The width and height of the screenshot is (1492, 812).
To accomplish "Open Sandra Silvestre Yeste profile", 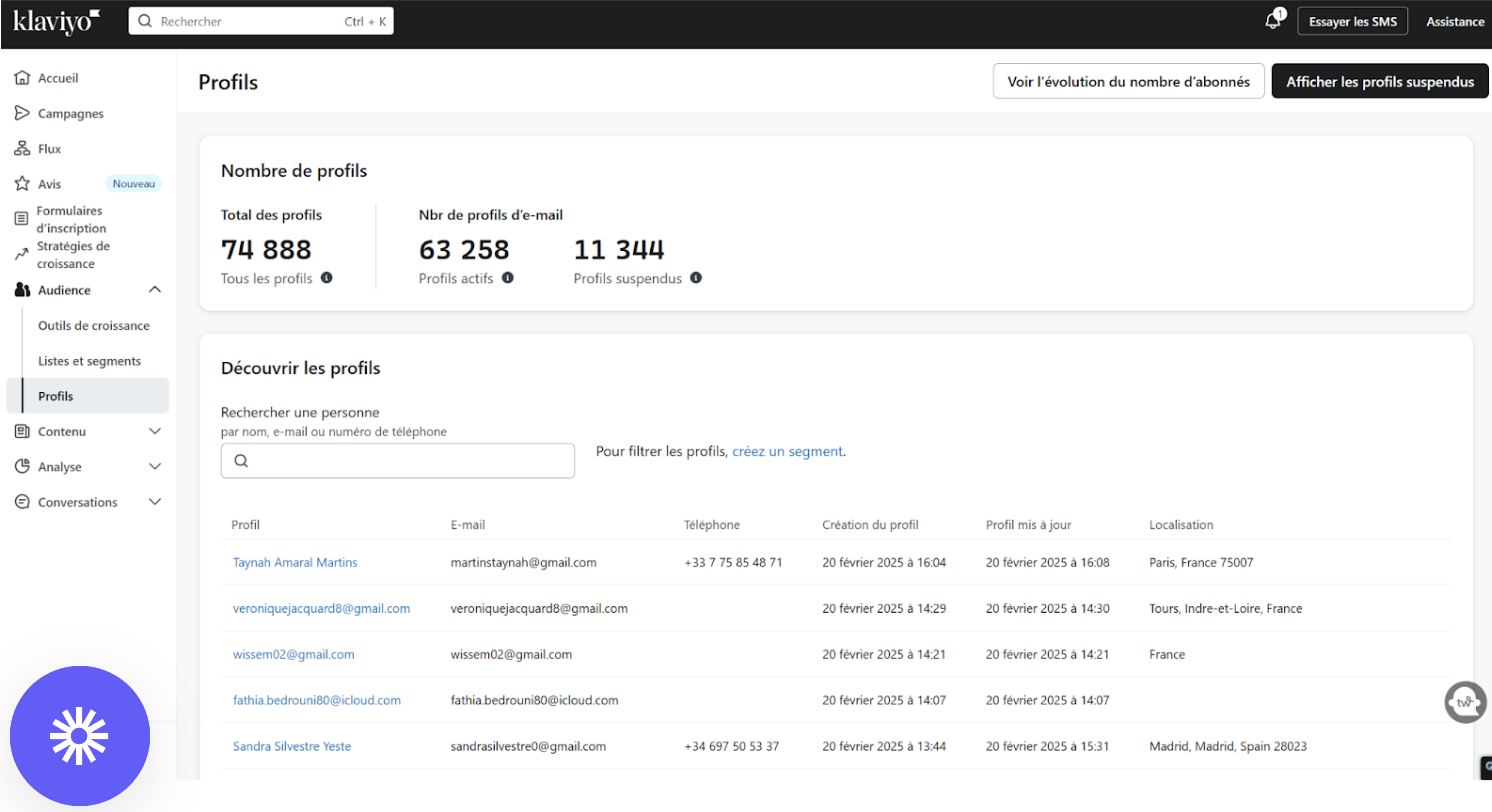I will click(292, 746).
